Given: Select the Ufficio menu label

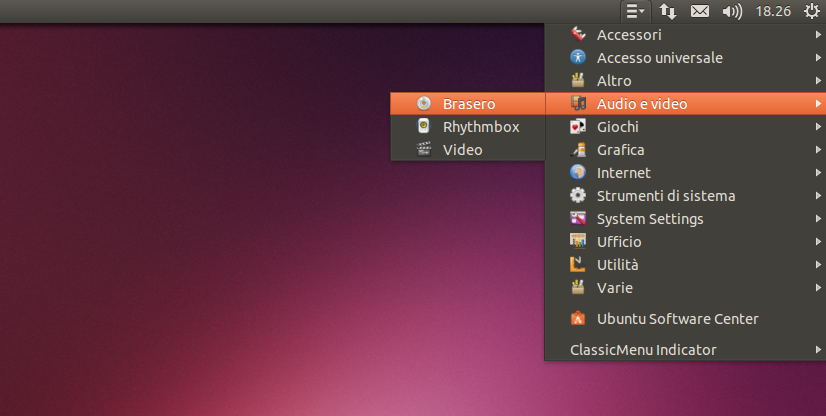Looking at the screenshot, I should tap(619, 242).
